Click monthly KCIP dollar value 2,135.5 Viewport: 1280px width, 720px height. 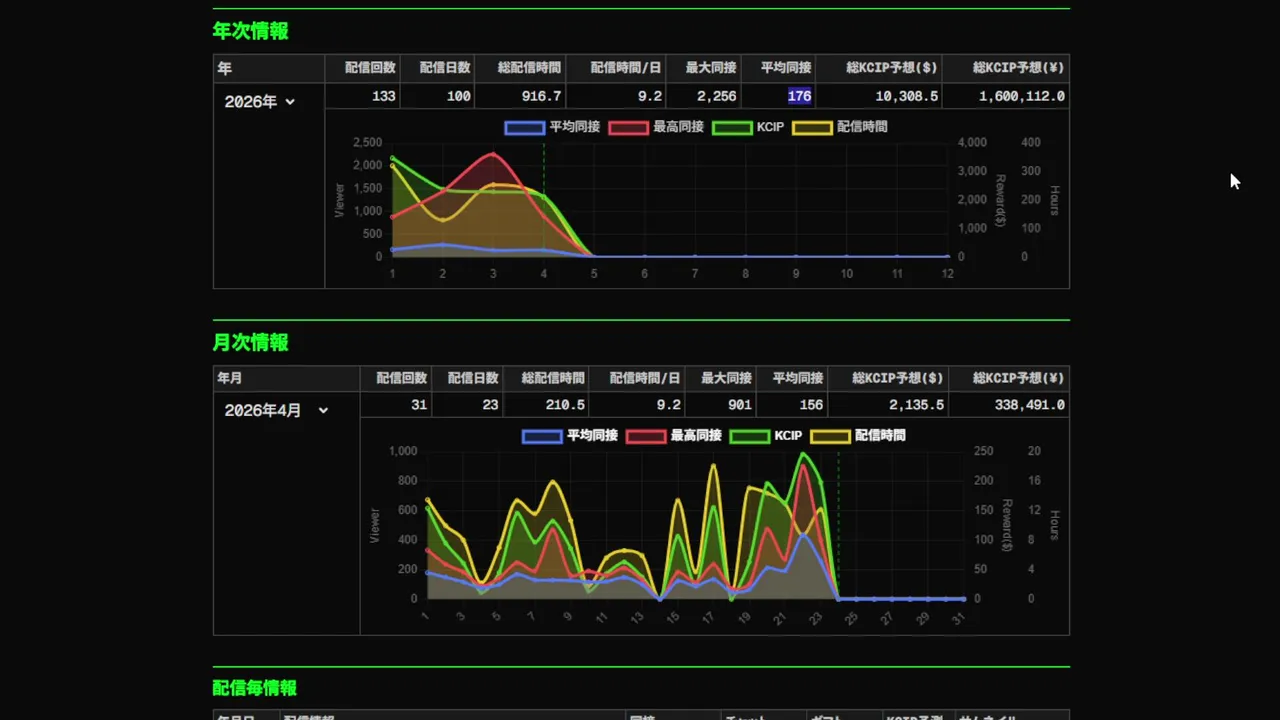[x=917, y=405]
